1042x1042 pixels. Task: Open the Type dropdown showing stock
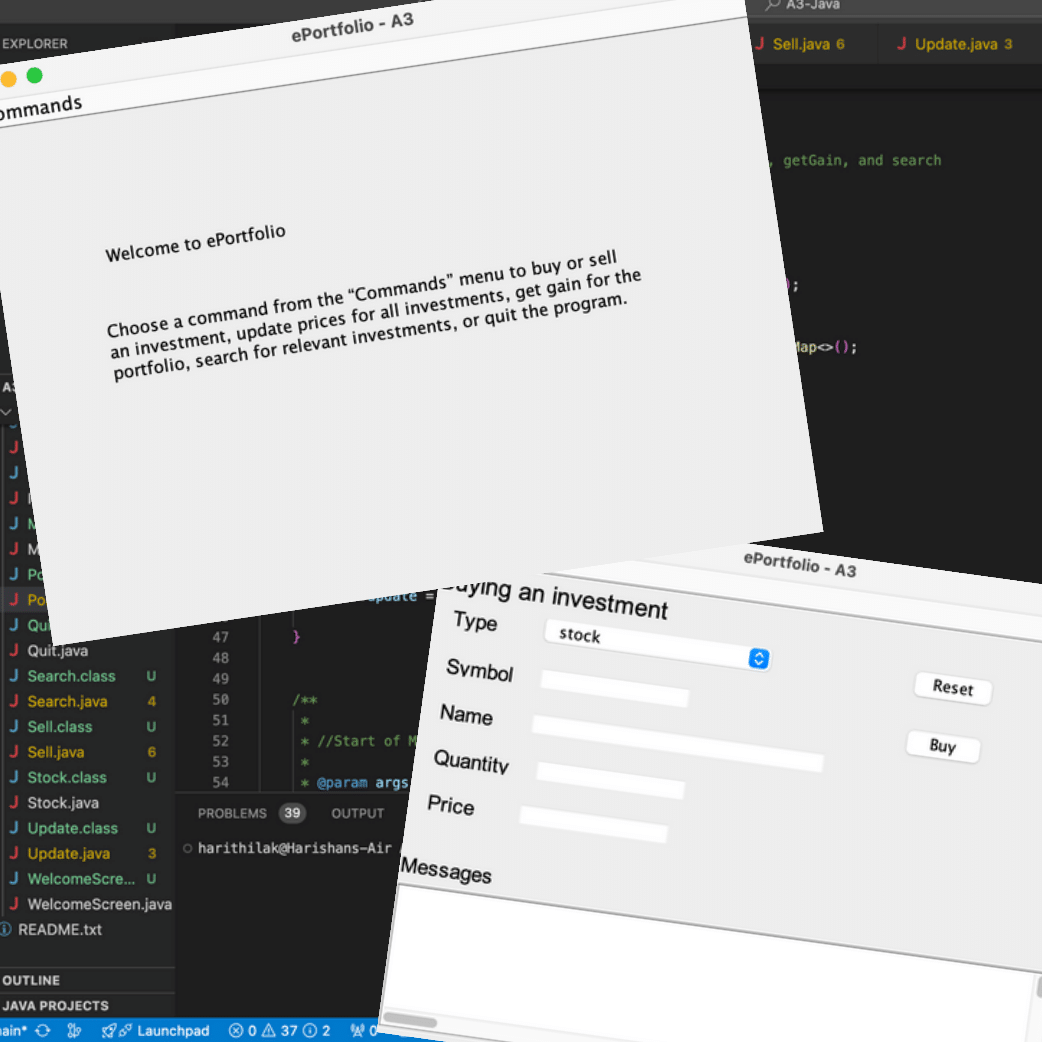[657, 646]
